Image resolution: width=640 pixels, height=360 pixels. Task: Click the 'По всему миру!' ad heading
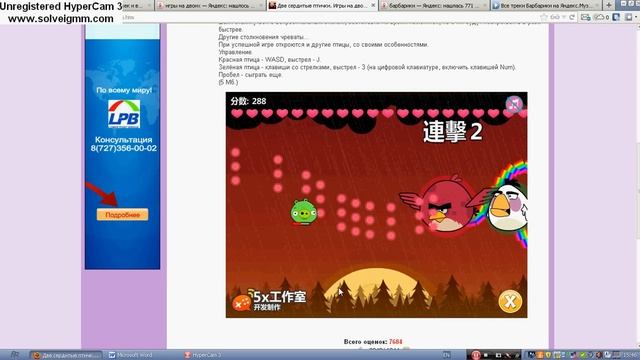tap(124, 90)
